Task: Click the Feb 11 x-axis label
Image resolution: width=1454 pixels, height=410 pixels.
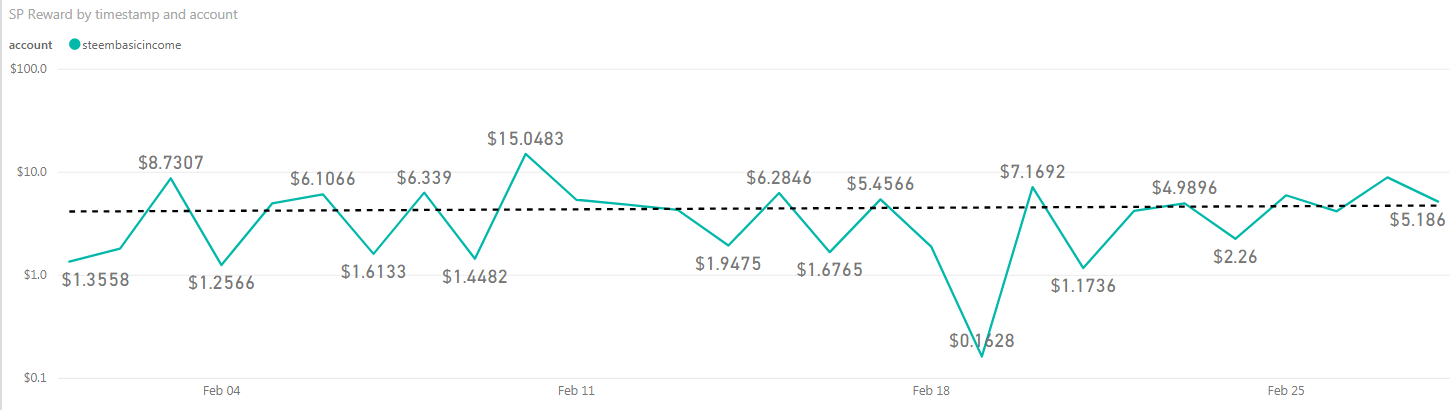Action: [x=576, y=390]
